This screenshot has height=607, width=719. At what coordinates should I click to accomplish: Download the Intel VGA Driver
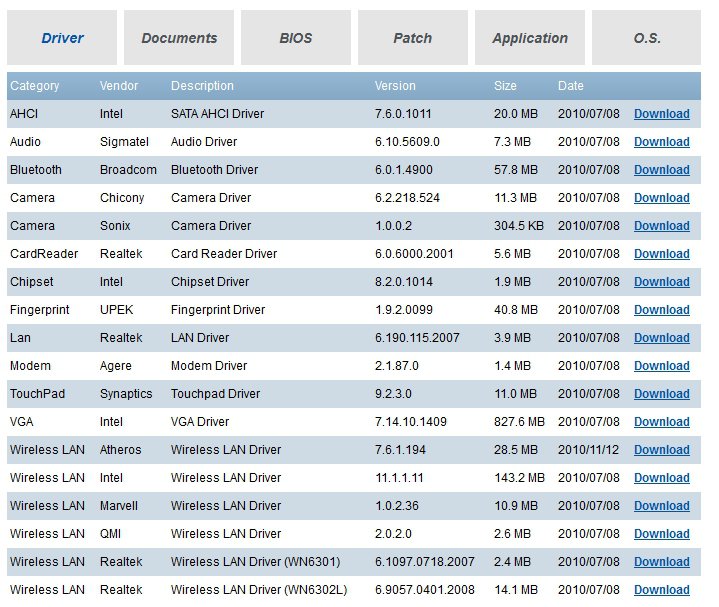coord(662,421)
